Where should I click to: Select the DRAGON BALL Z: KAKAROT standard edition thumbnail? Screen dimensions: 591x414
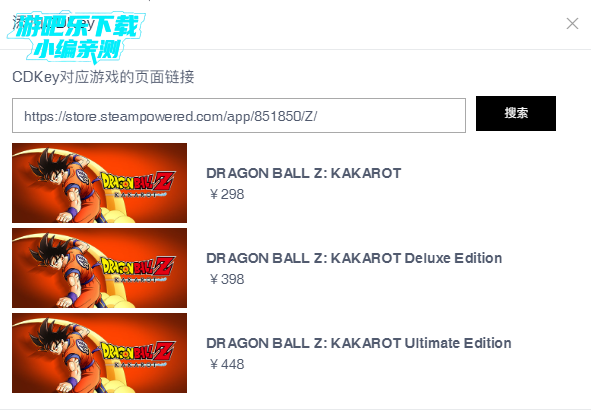[x=100, y=183]
